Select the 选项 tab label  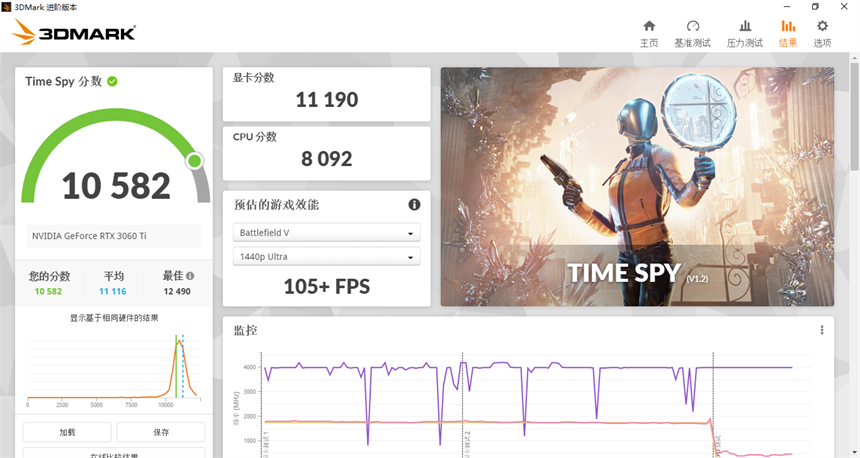[822, 43]
